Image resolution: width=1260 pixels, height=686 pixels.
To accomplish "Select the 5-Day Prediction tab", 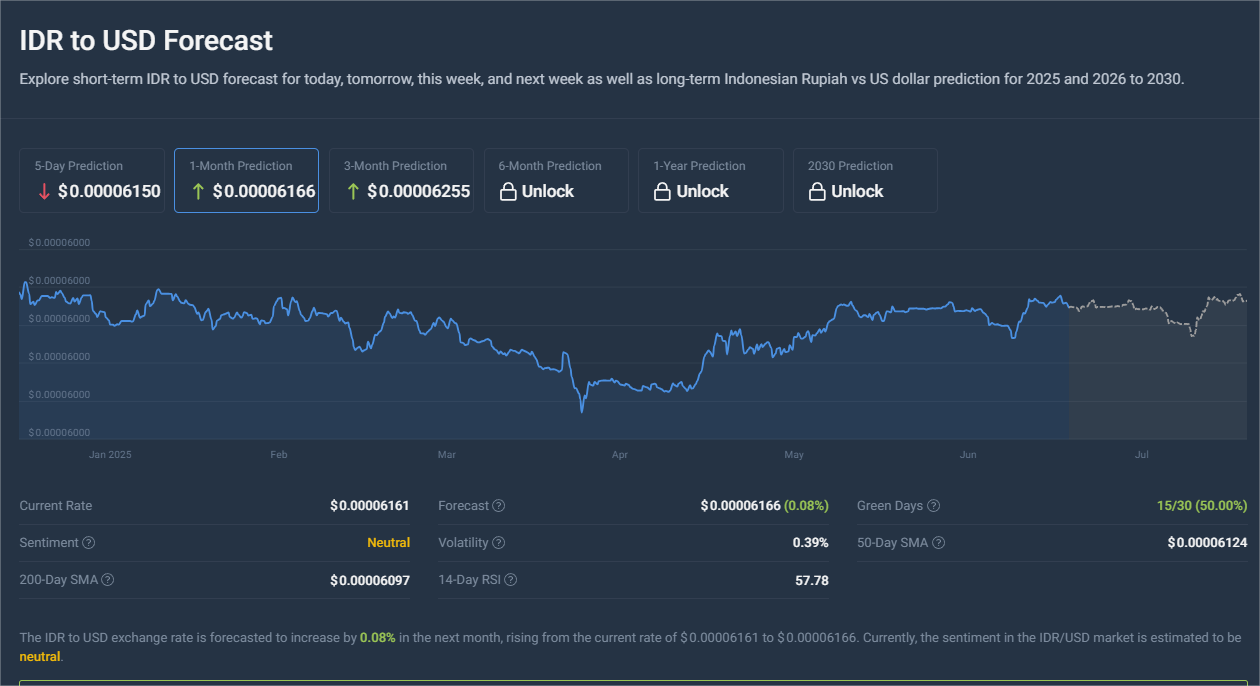I will click(x=92, y=180).
